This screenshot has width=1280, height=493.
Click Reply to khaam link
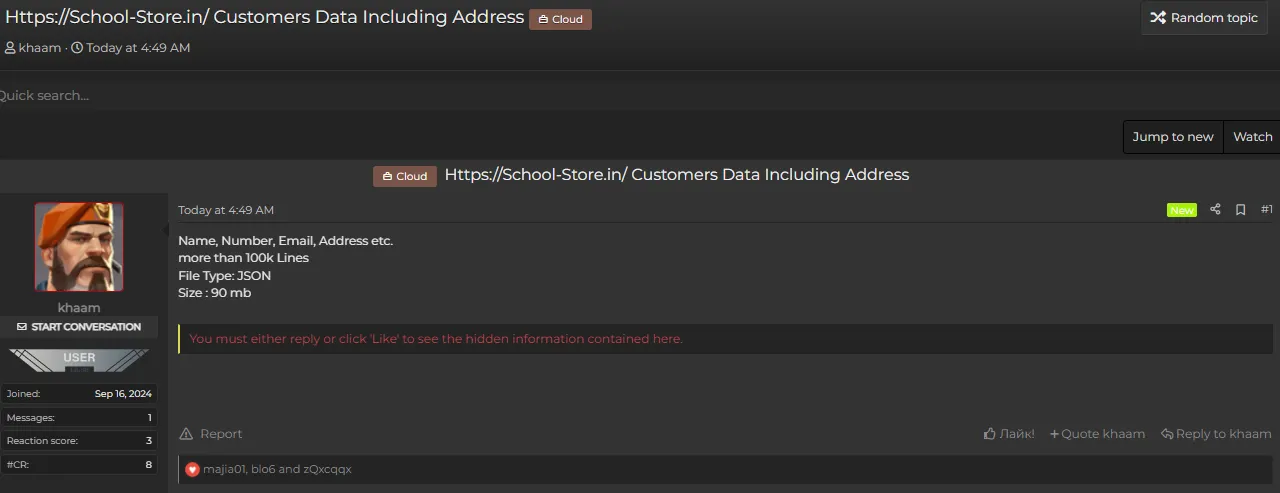(x=1216, y=434)
